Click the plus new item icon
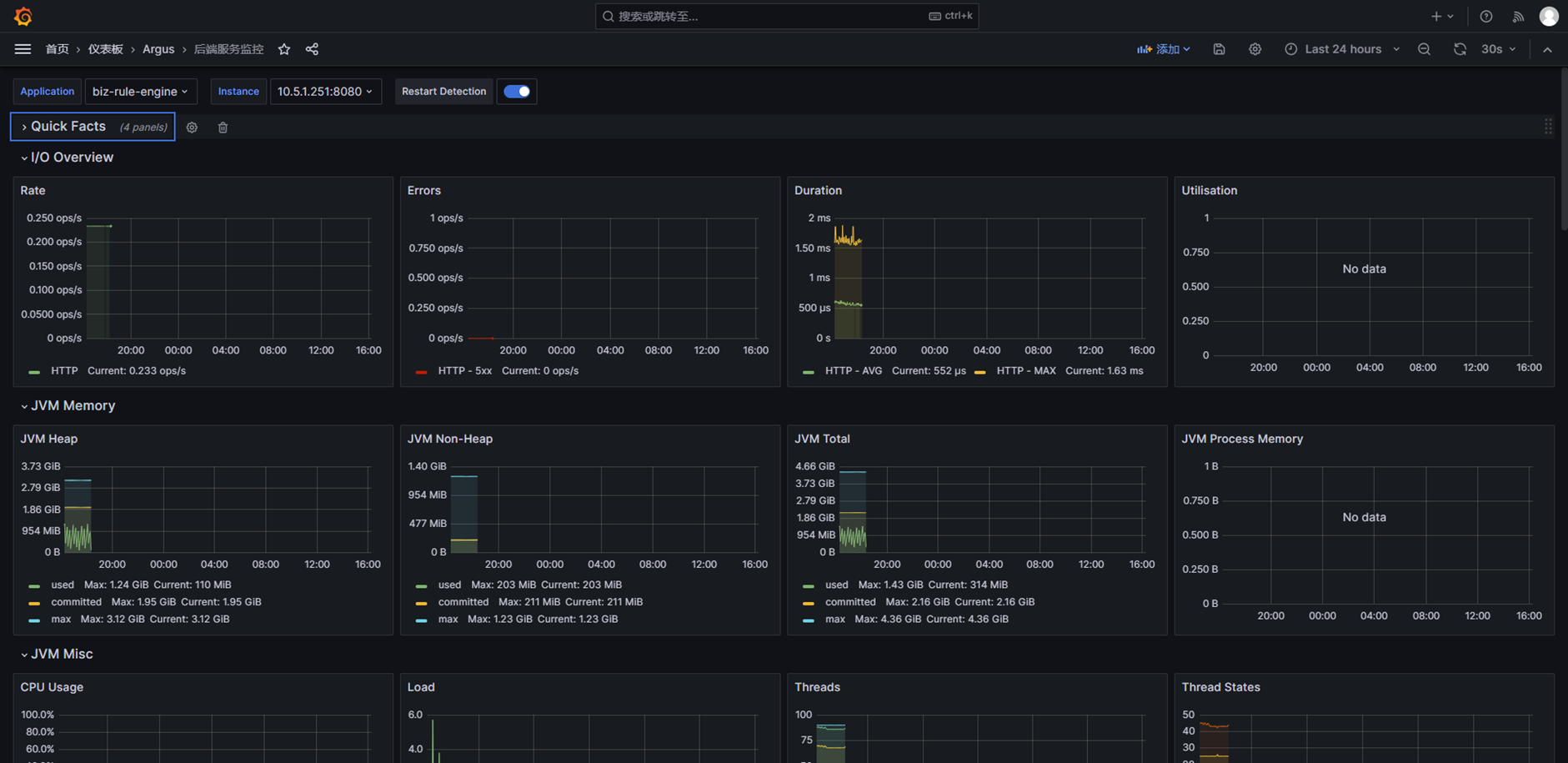Screen dimensions: 1568x763 pos(1442,16)
